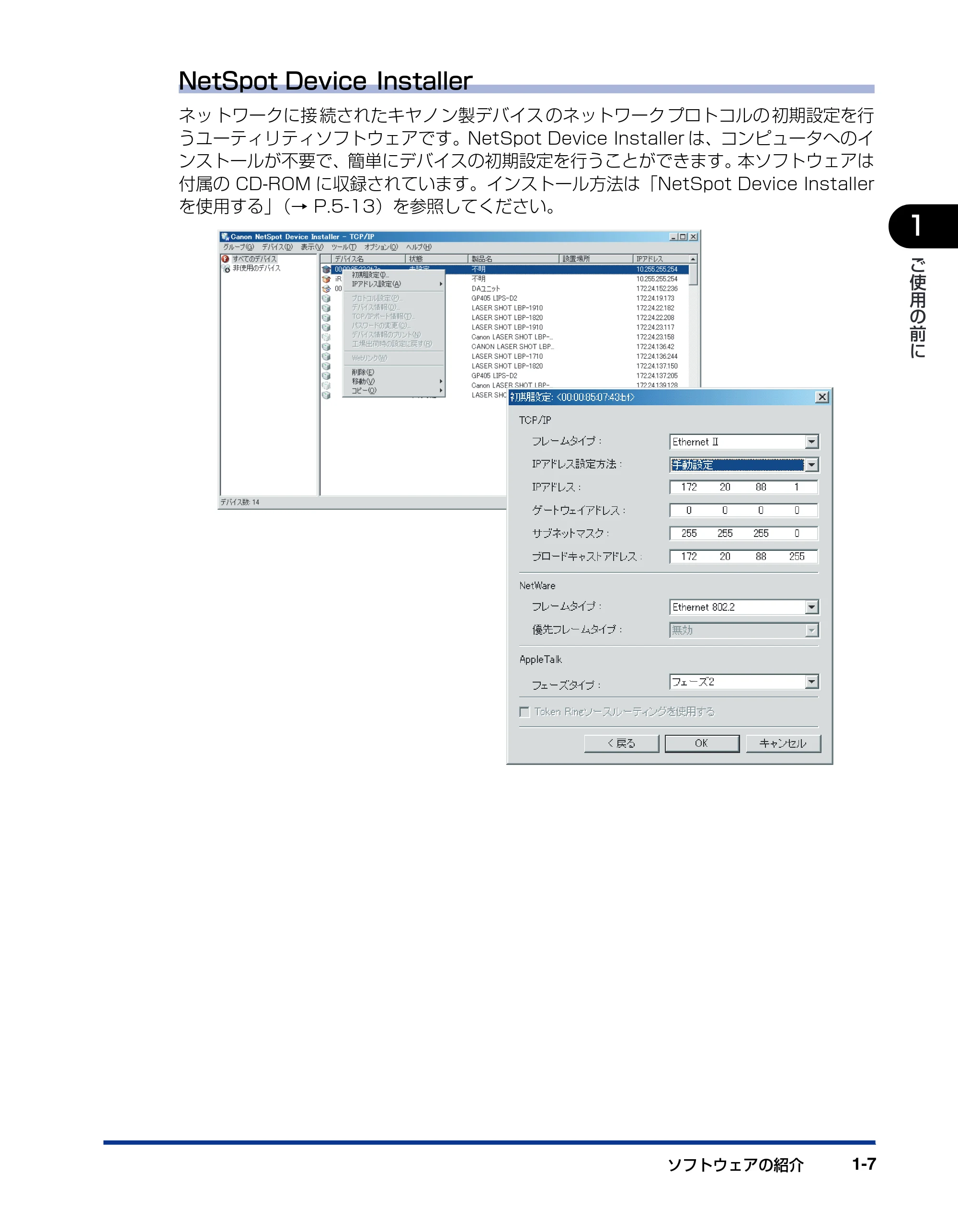958x1232 pixels.
Task: Click the printer icon for 172.24.22.182
Action: 326,308
